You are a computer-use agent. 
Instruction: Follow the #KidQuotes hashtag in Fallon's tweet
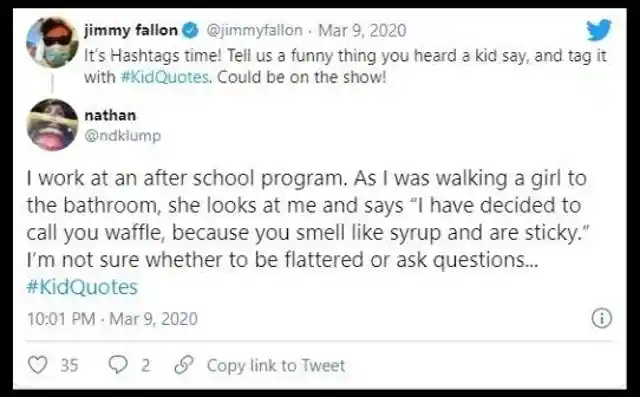[x=166, y=77]
